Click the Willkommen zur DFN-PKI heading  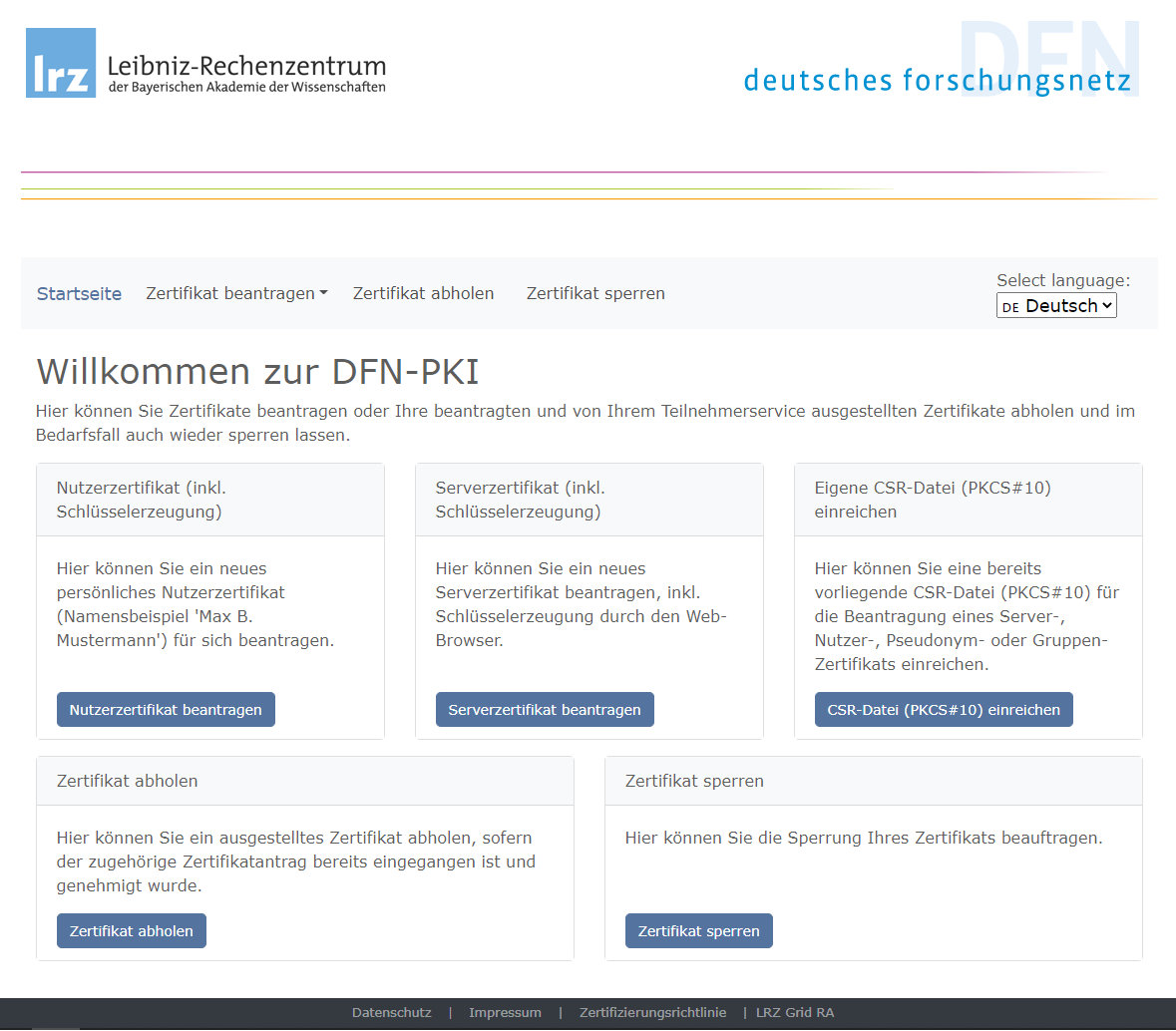point(257,371)
